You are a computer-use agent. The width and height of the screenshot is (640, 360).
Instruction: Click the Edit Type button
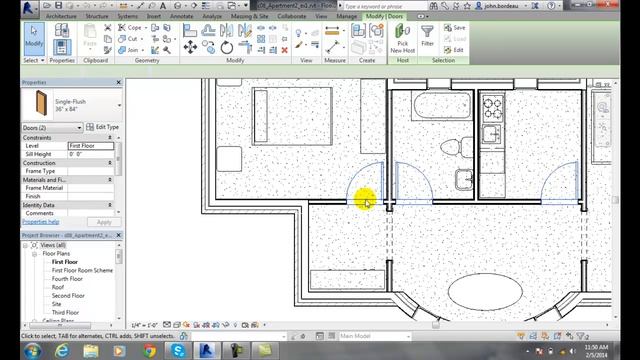102,127
